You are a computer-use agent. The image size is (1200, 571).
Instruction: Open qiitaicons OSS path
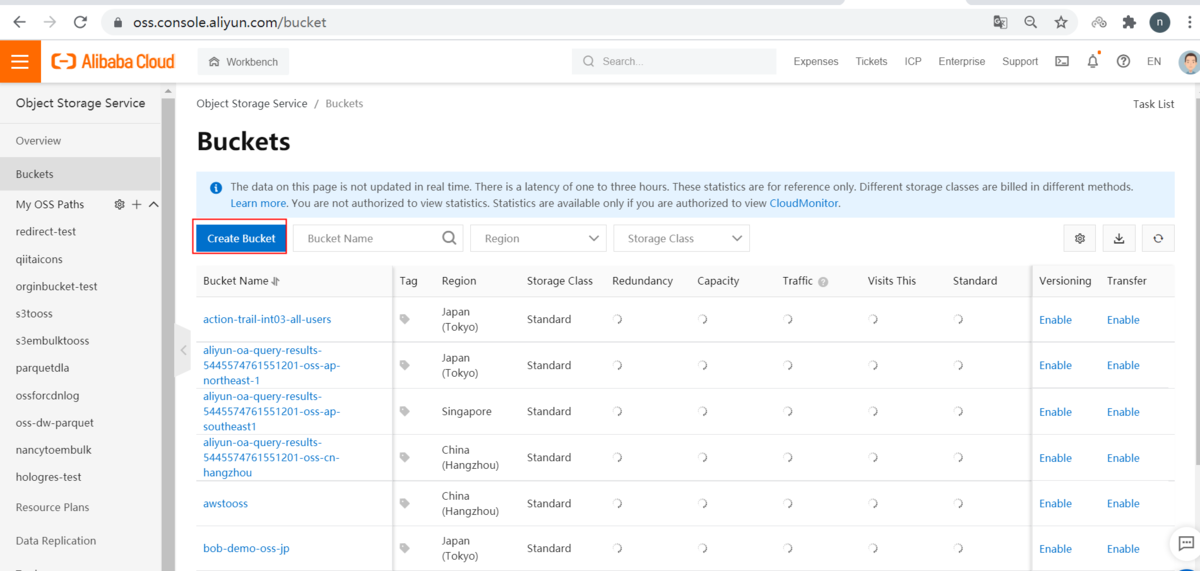tap(39, 259)
